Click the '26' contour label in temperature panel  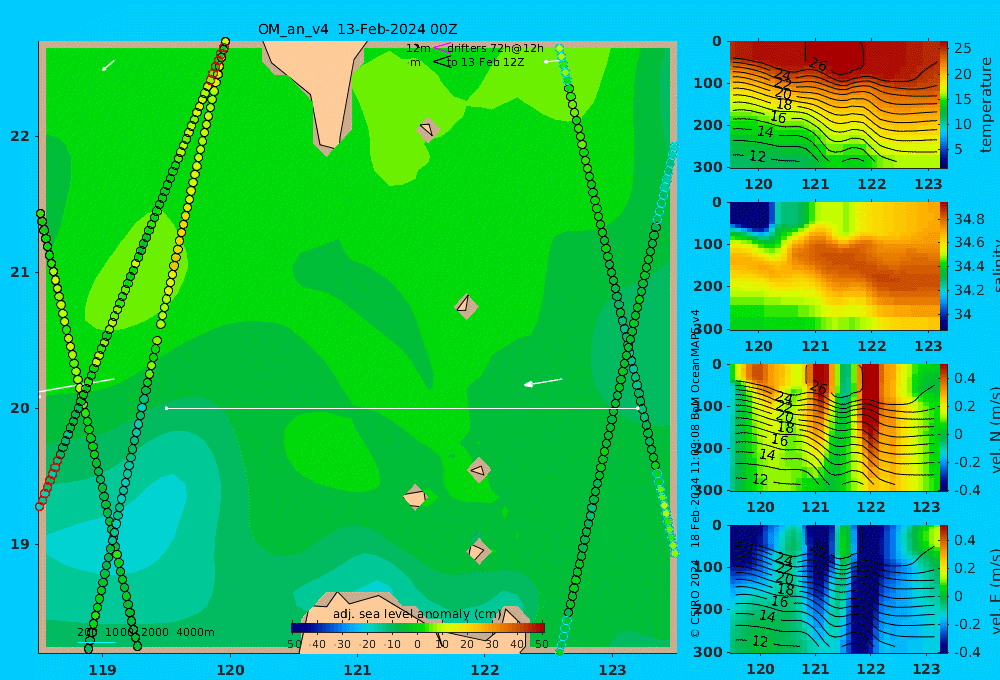[x=817, y=64]
